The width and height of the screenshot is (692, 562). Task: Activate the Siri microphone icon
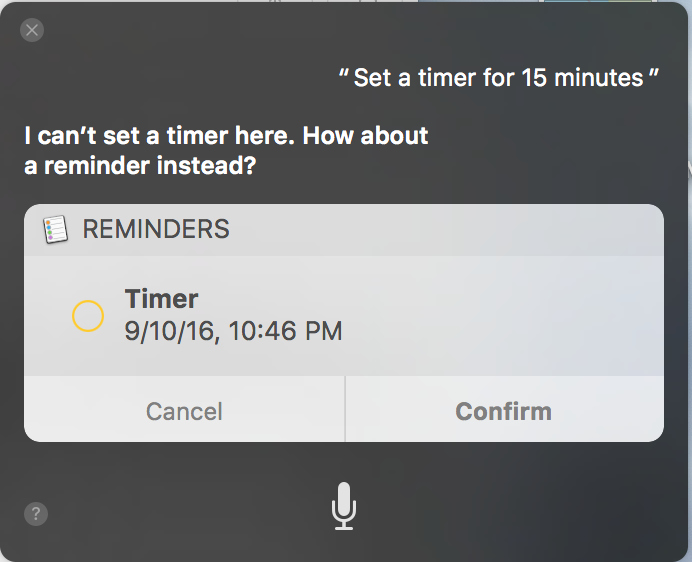(344, 506)
